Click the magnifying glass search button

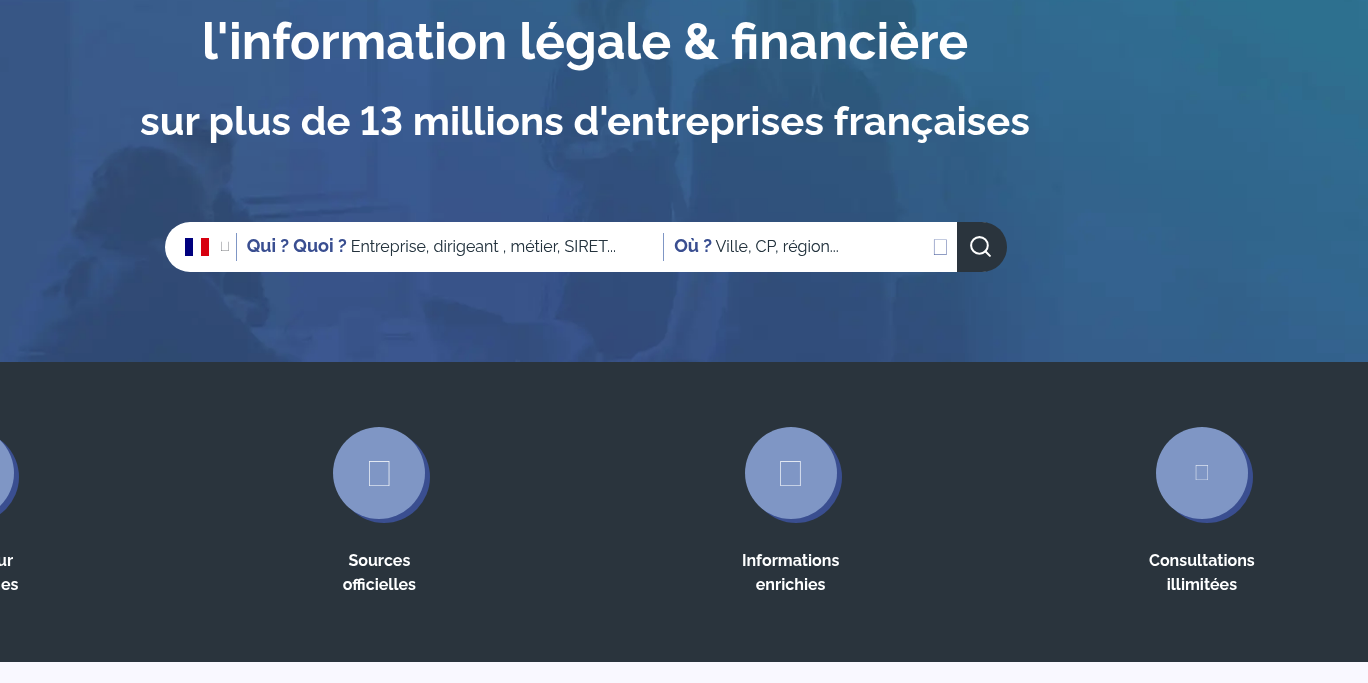pyautogui.click(x=981, y=247)
